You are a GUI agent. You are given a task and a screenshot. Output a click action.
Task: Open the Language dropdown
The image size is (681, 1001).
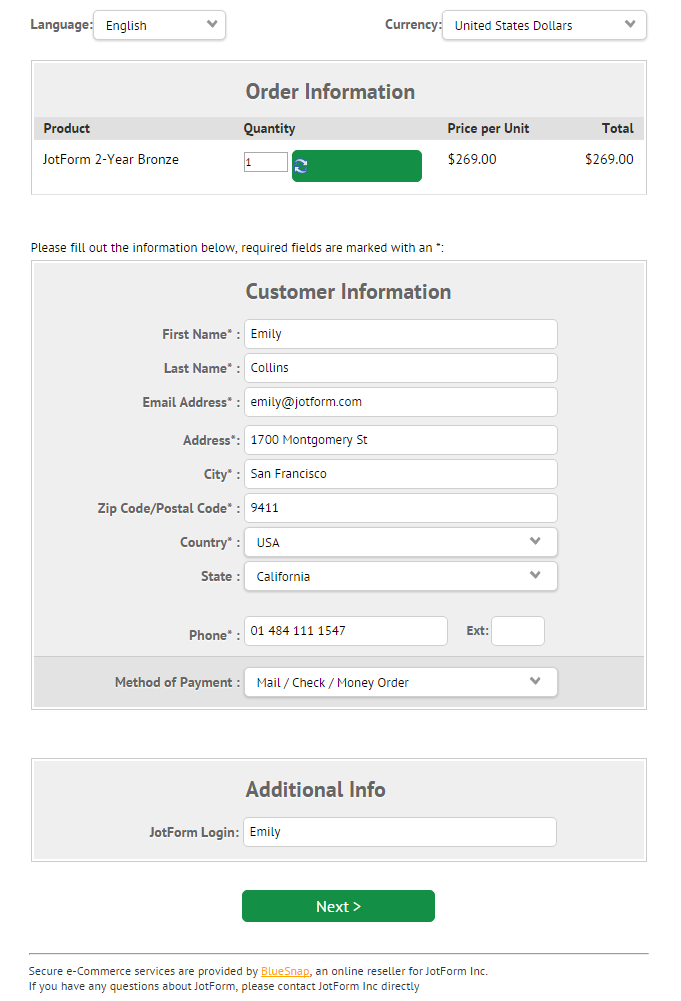[159, 26]
